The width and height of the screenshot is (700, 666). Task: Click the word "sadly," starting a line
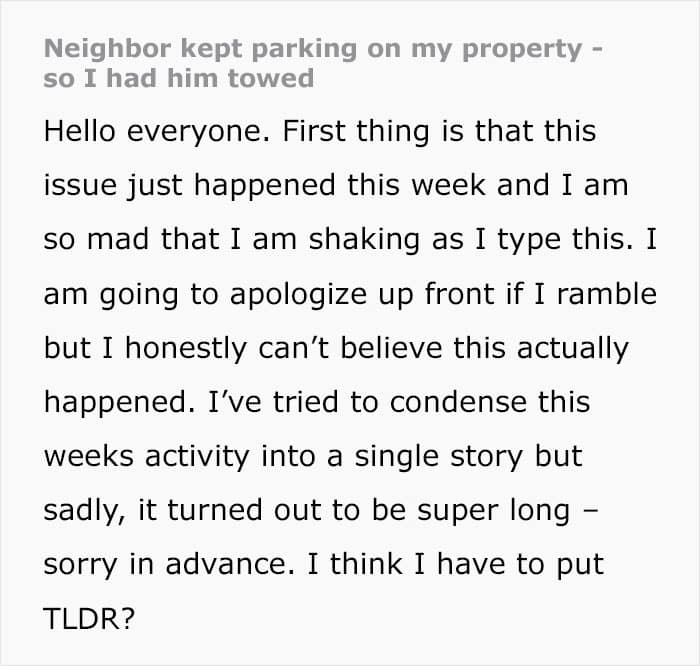point(84,512)
